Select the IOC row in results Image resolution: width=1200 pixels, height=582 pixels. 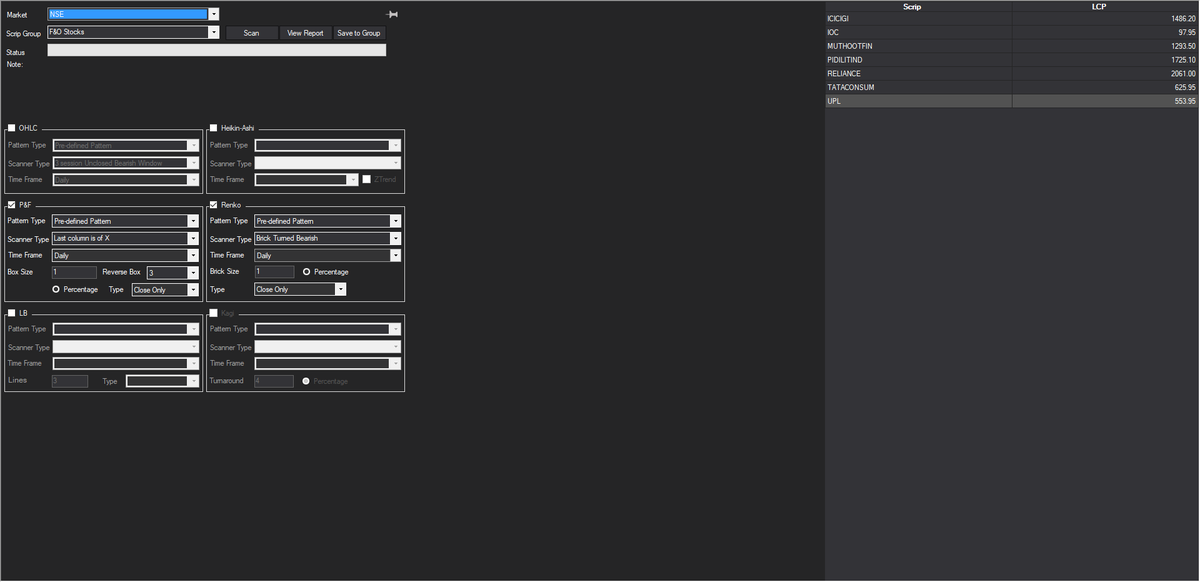1012,32
